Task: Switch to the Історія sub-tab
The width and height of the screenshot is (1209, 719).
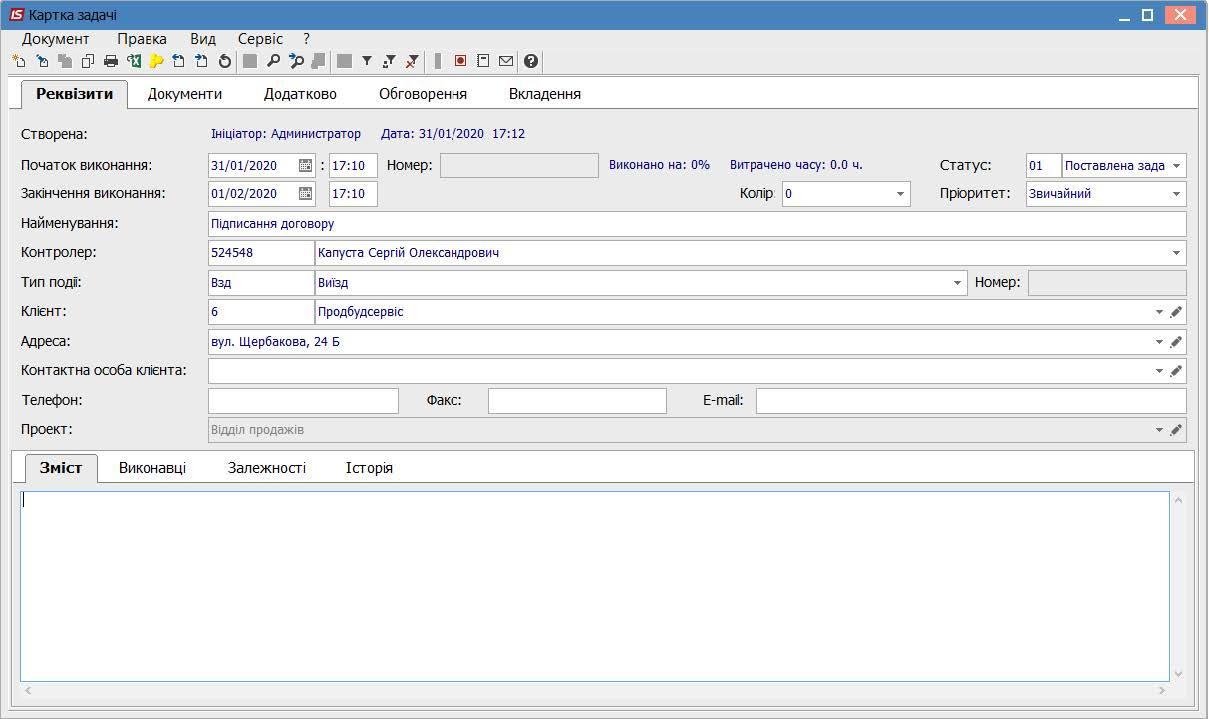Action: (x=369, y=468)
